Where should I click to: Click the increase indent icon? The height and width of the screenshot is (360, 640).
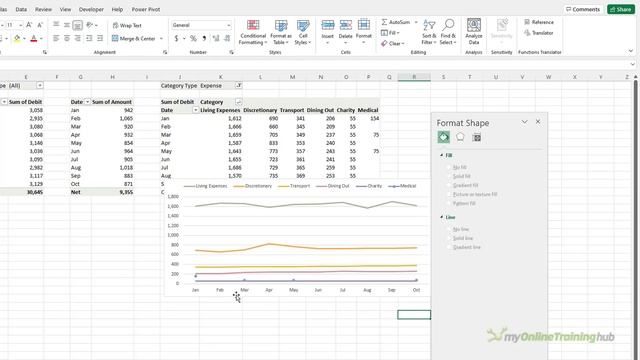(100, 38)
